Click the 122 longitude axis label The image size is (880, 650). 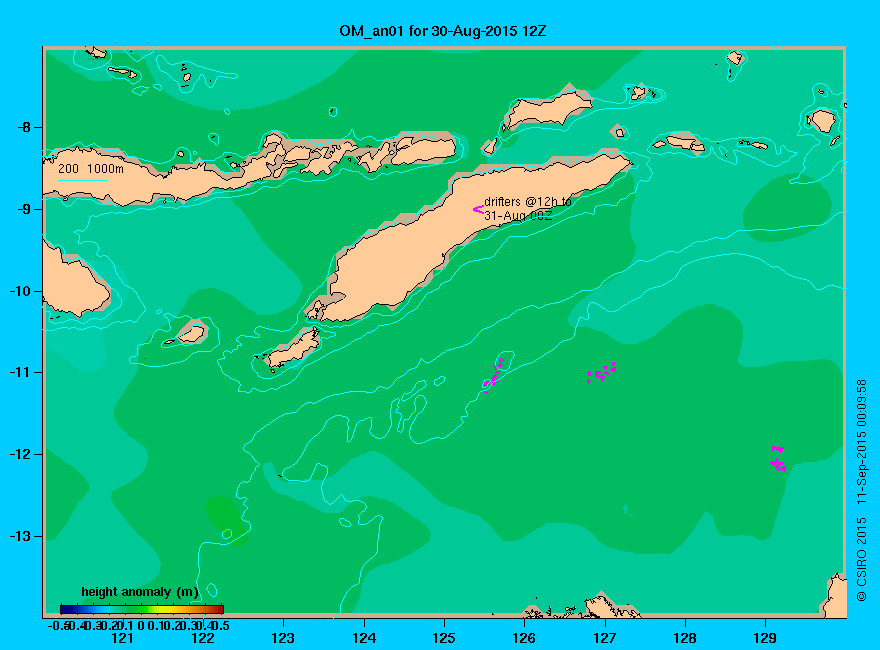tap(203, 638)
